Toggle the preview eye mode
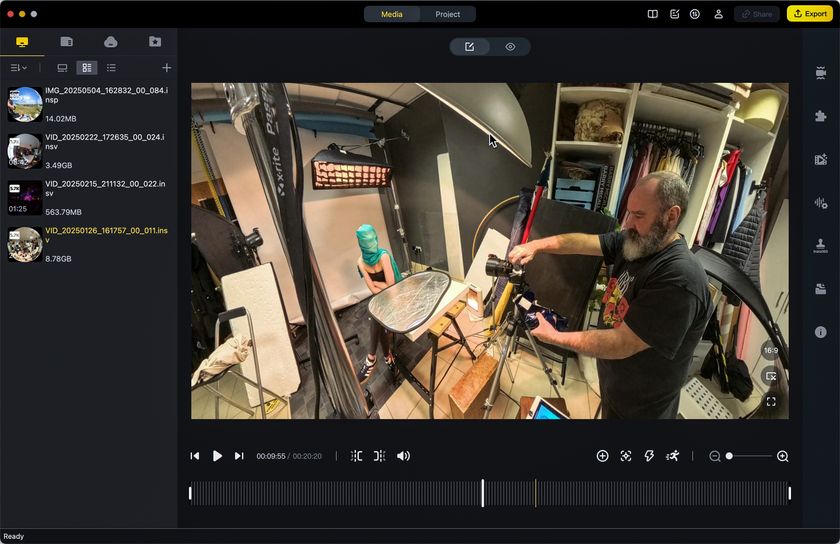The width and height of the screenshot is (840, 544). coord(510,47)
